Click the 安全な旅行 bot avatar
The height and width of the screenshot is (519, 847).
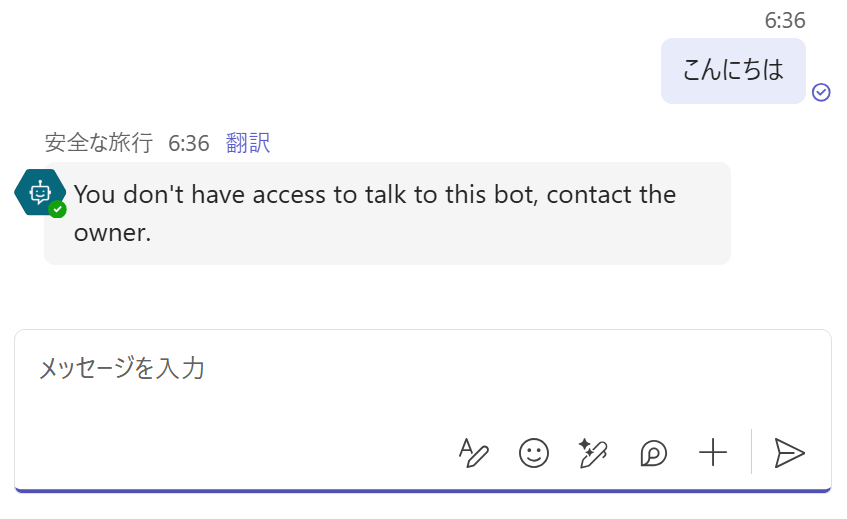[38, 192]
